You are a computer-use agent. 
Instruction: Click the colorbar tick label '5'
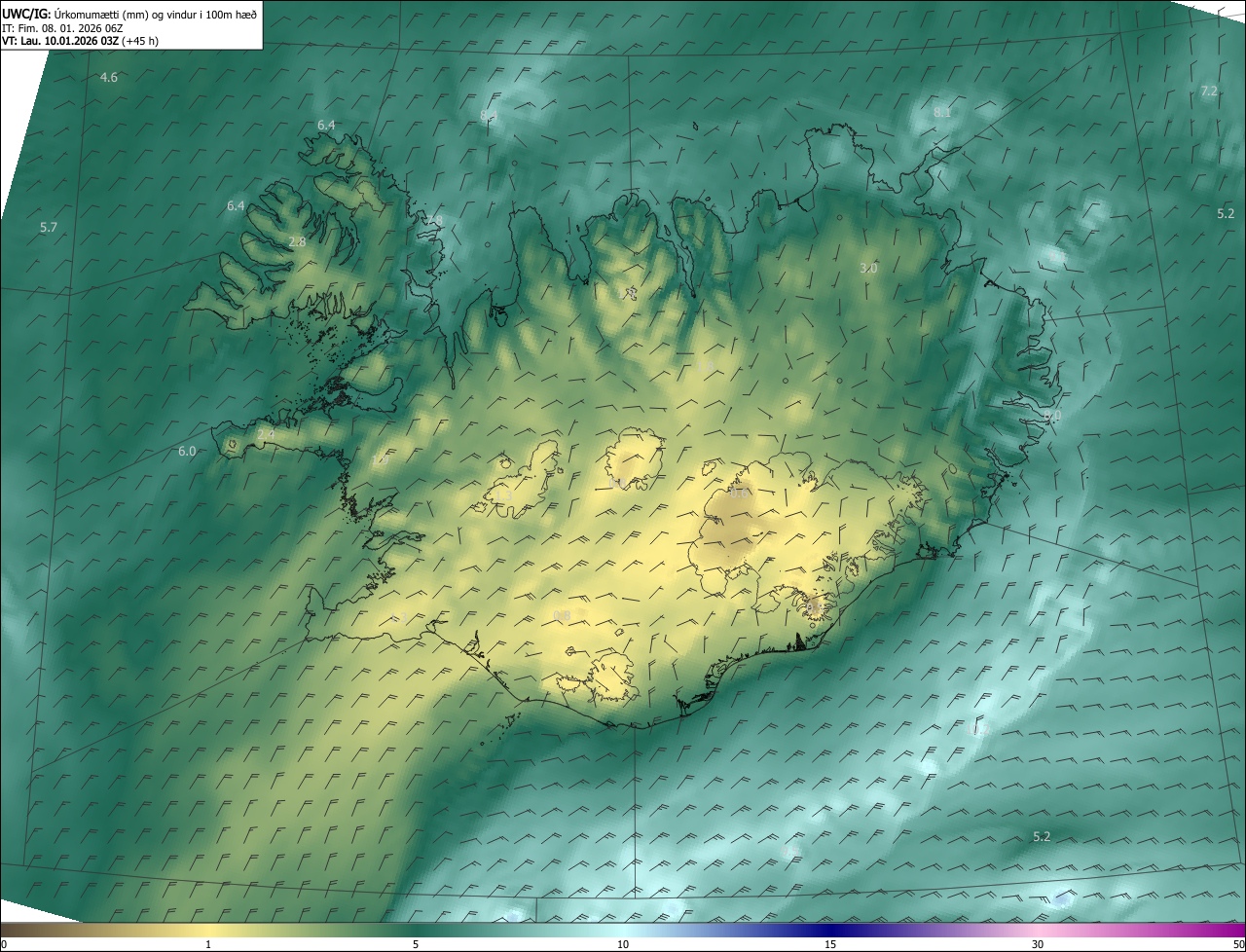pos(416,944)
